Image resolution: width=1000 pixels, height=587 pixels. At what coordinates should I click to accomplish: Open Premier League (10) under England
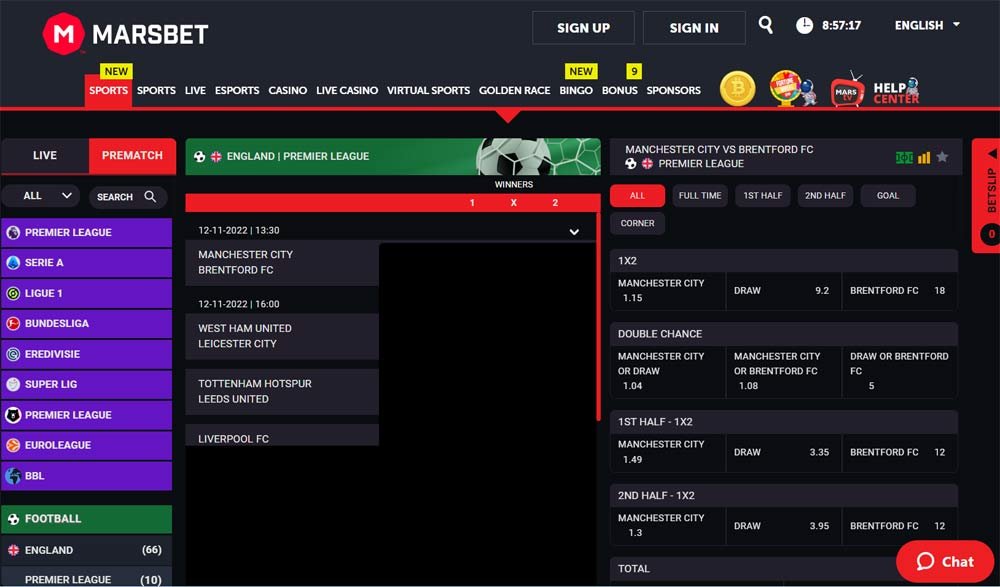point(87,578)
